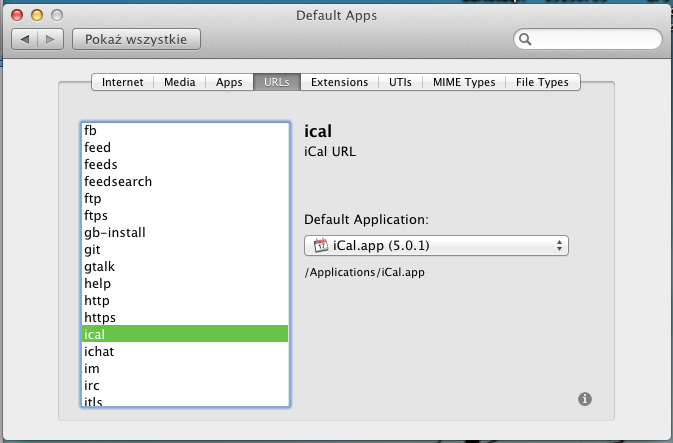Click the Pokaż wszystkie button
Viewport: 673px width, 443px height.
(136, 39)
